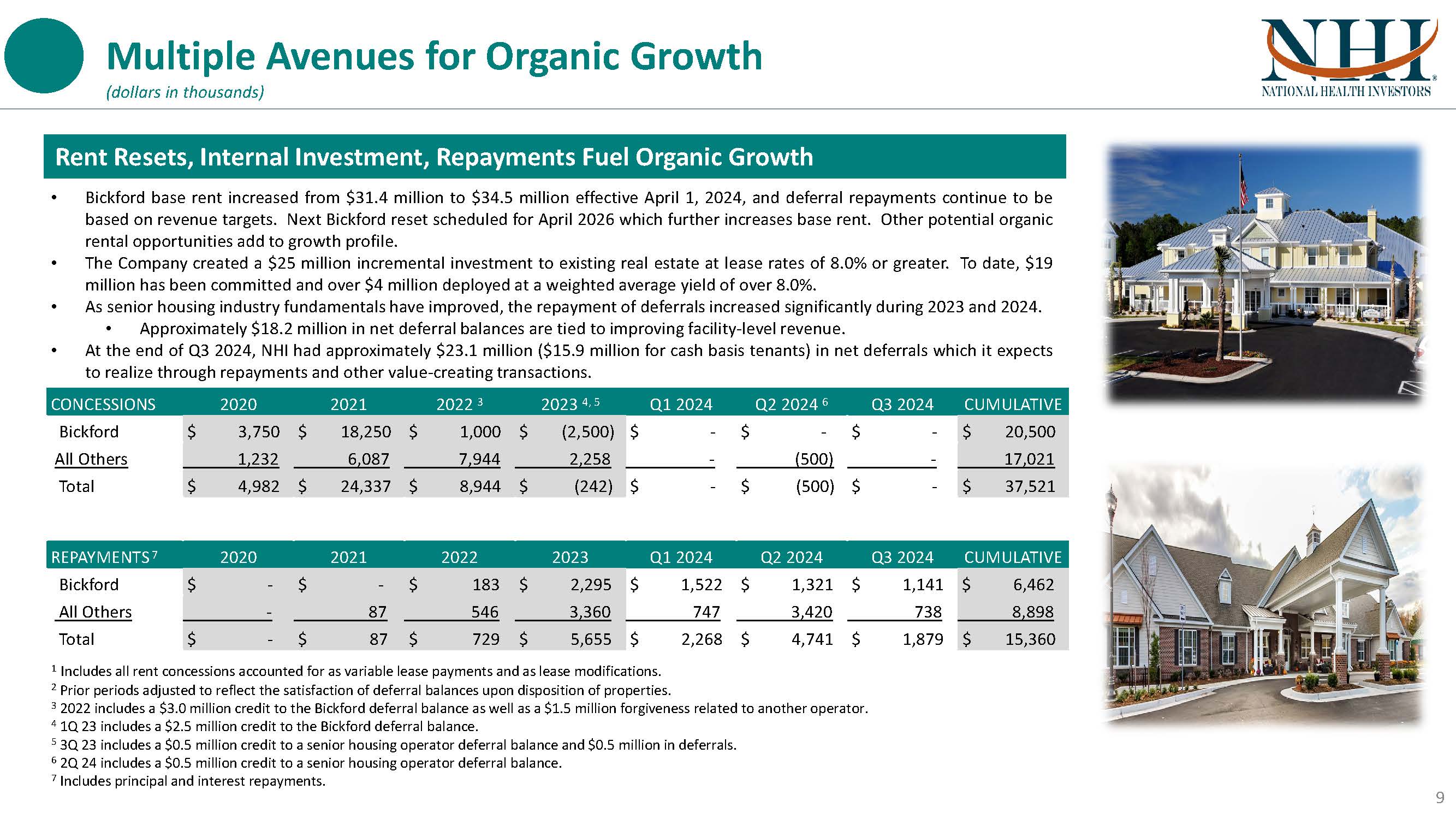Select total cumulative repayments value 15,360

click(x=1029, y=639)
